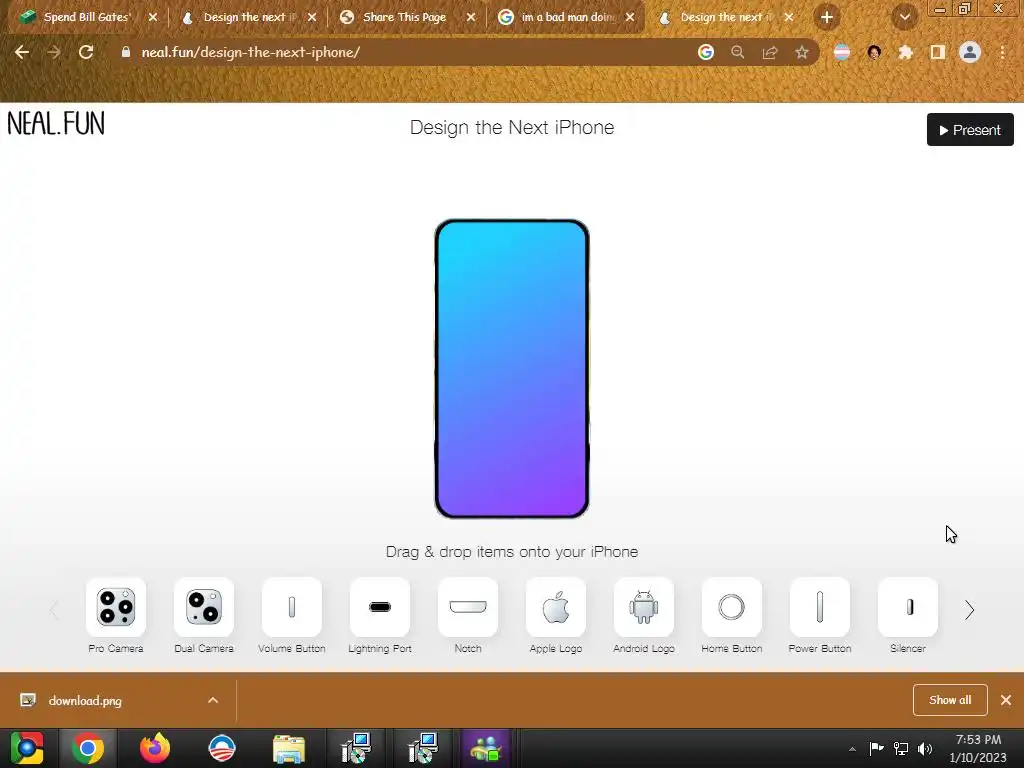This screenshot has height=768, width=1024.
Task: Close the Share This Page tab
Action: (471, 18)
